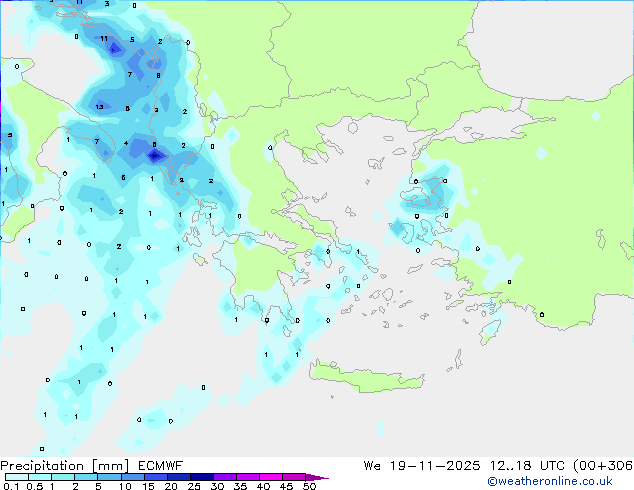
Task: Click the 0.1–0.5 mm legend swatch
Action: coord(17,477)
